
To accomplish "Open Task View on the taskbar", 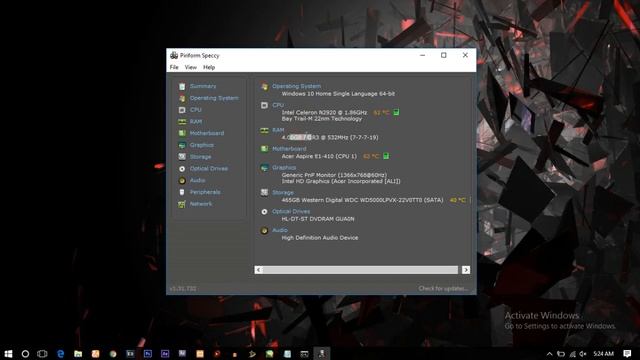I will (42, 354).
